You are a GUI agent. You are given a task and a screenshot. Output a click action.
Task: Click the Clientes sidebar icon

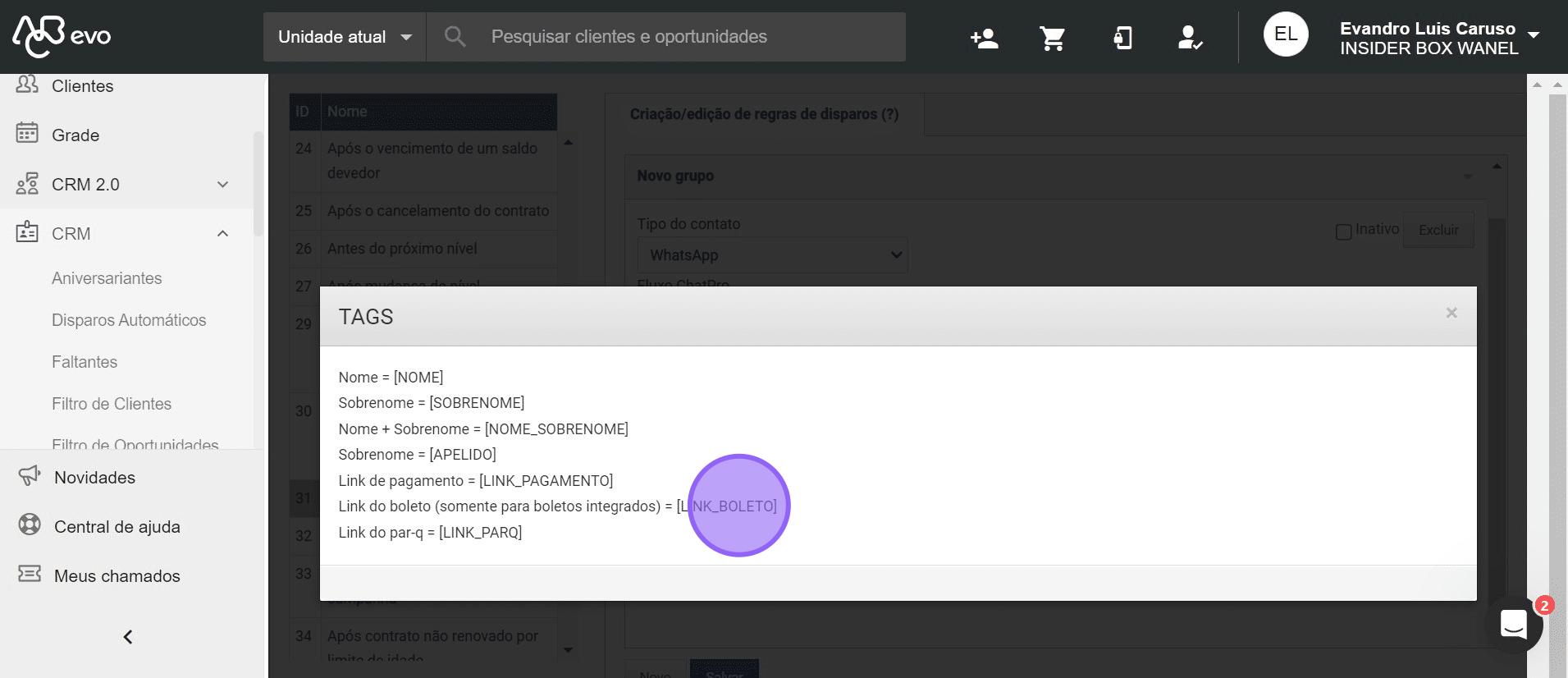[27, 85]
